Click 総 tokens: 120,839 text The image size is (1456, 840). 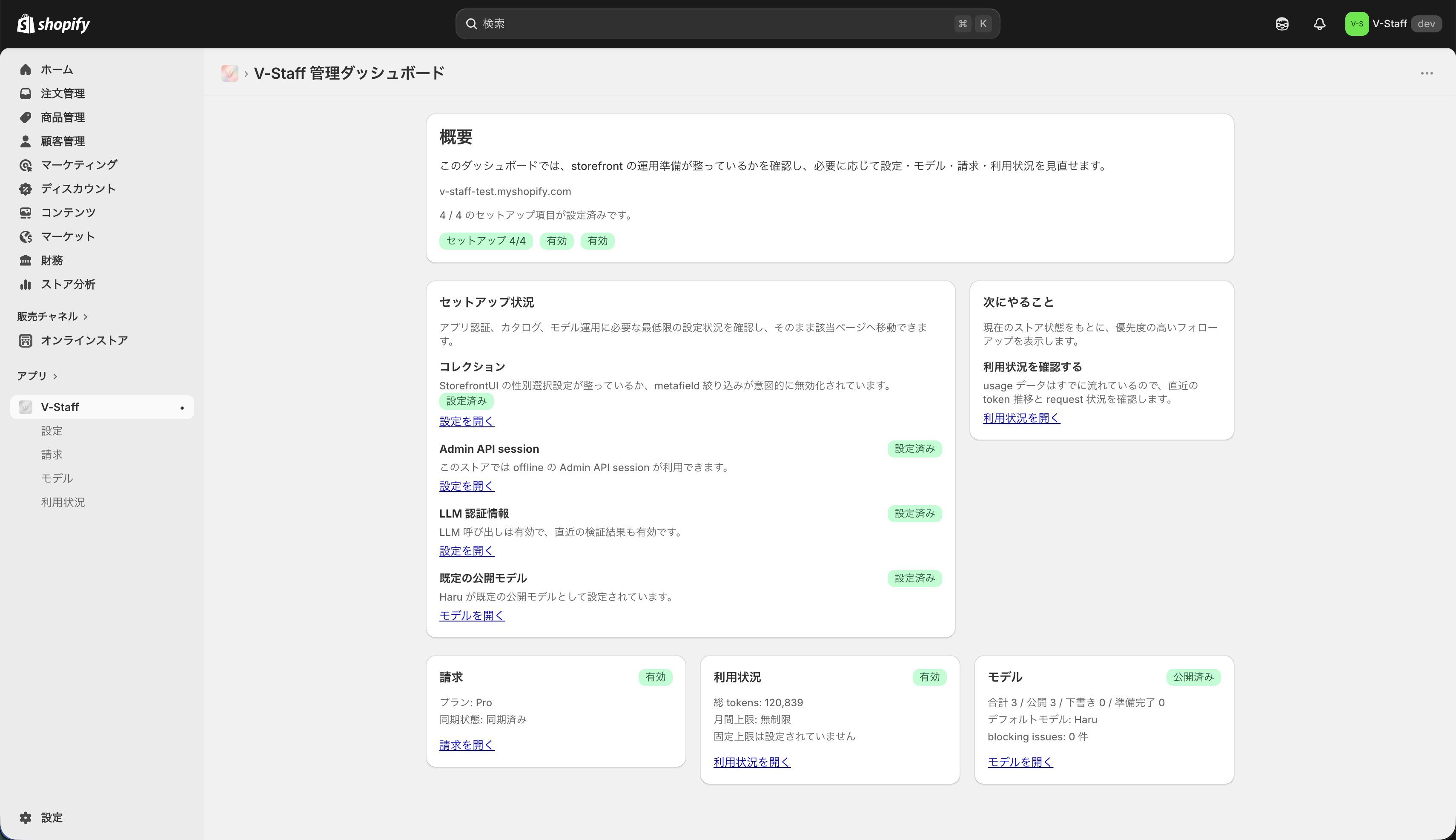(758, 703)
